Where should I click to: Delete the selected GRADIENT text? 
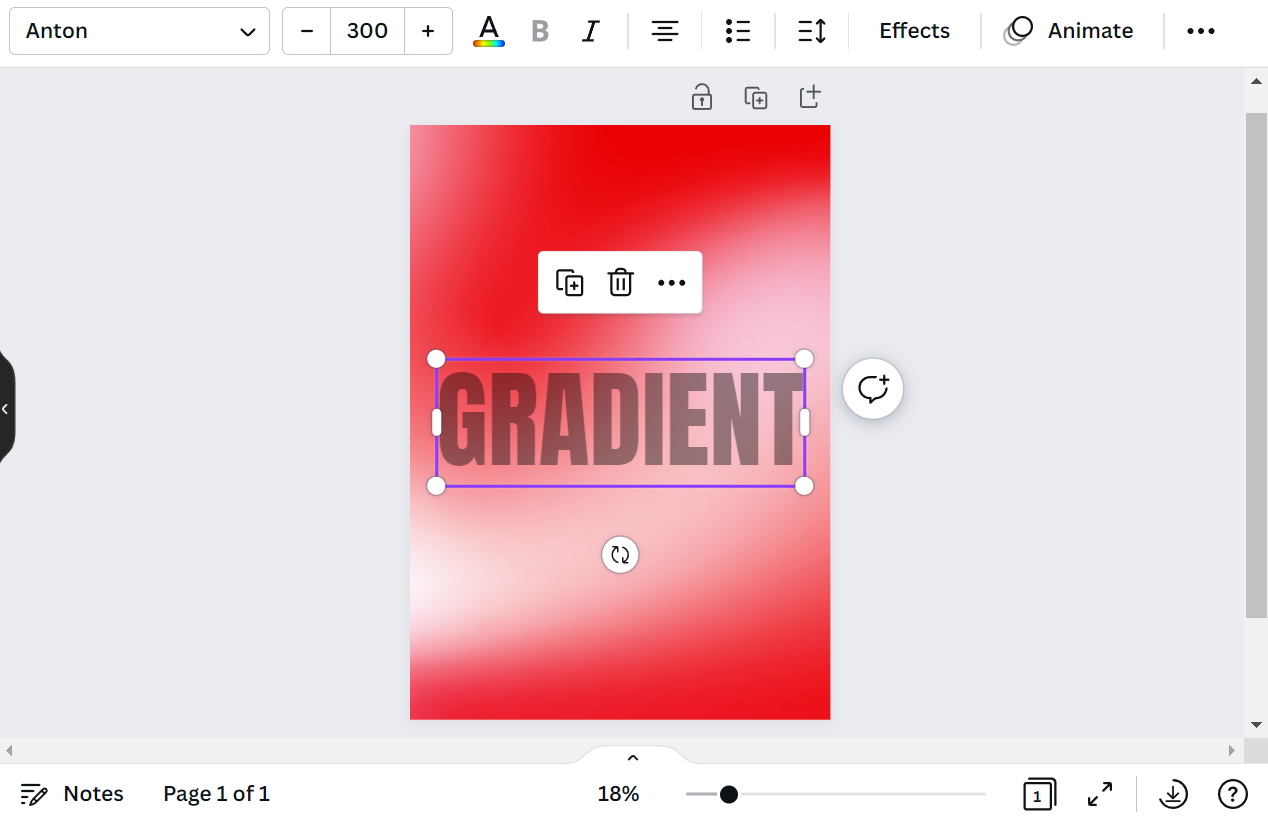pyautogui.click(x=620, y=283)
